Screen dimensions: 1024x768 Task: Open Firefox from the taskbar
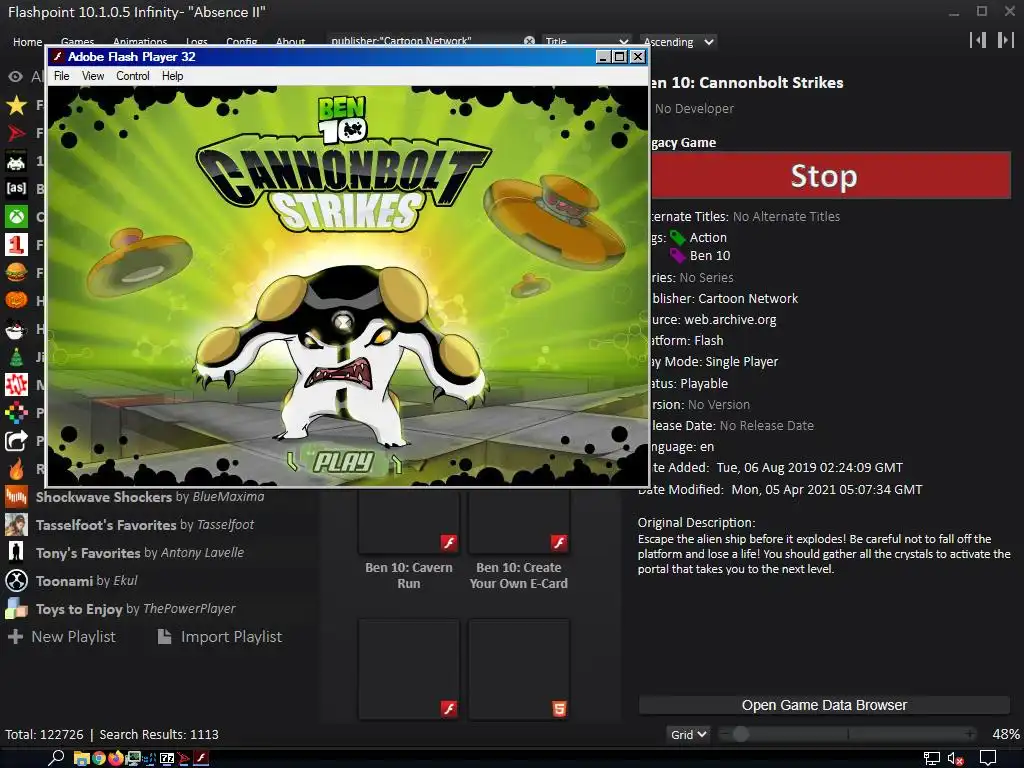point(116,758)
